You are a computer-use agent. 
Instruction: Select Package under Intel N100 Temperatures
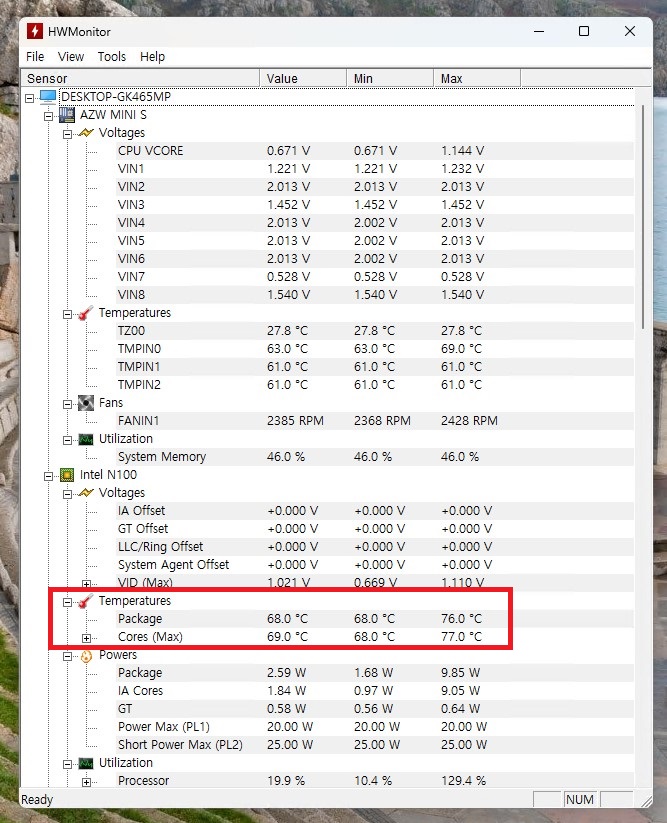coord(375,619)
